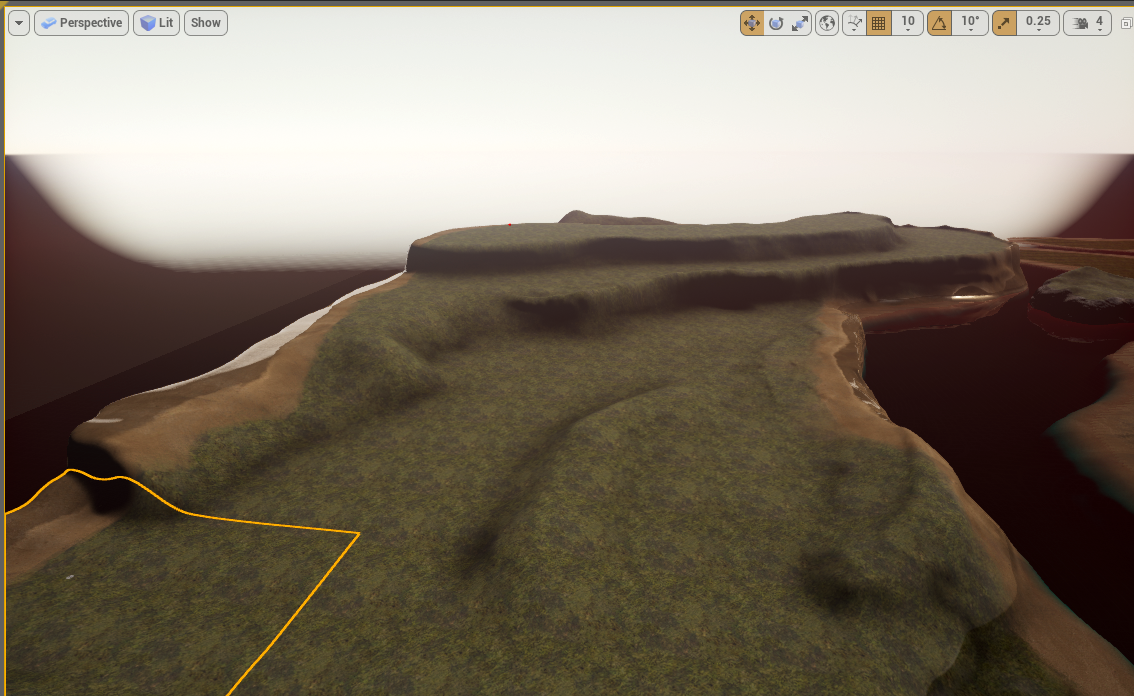Open camera speed setting showing 4
1134x696 pixels.
[1088, 23]
